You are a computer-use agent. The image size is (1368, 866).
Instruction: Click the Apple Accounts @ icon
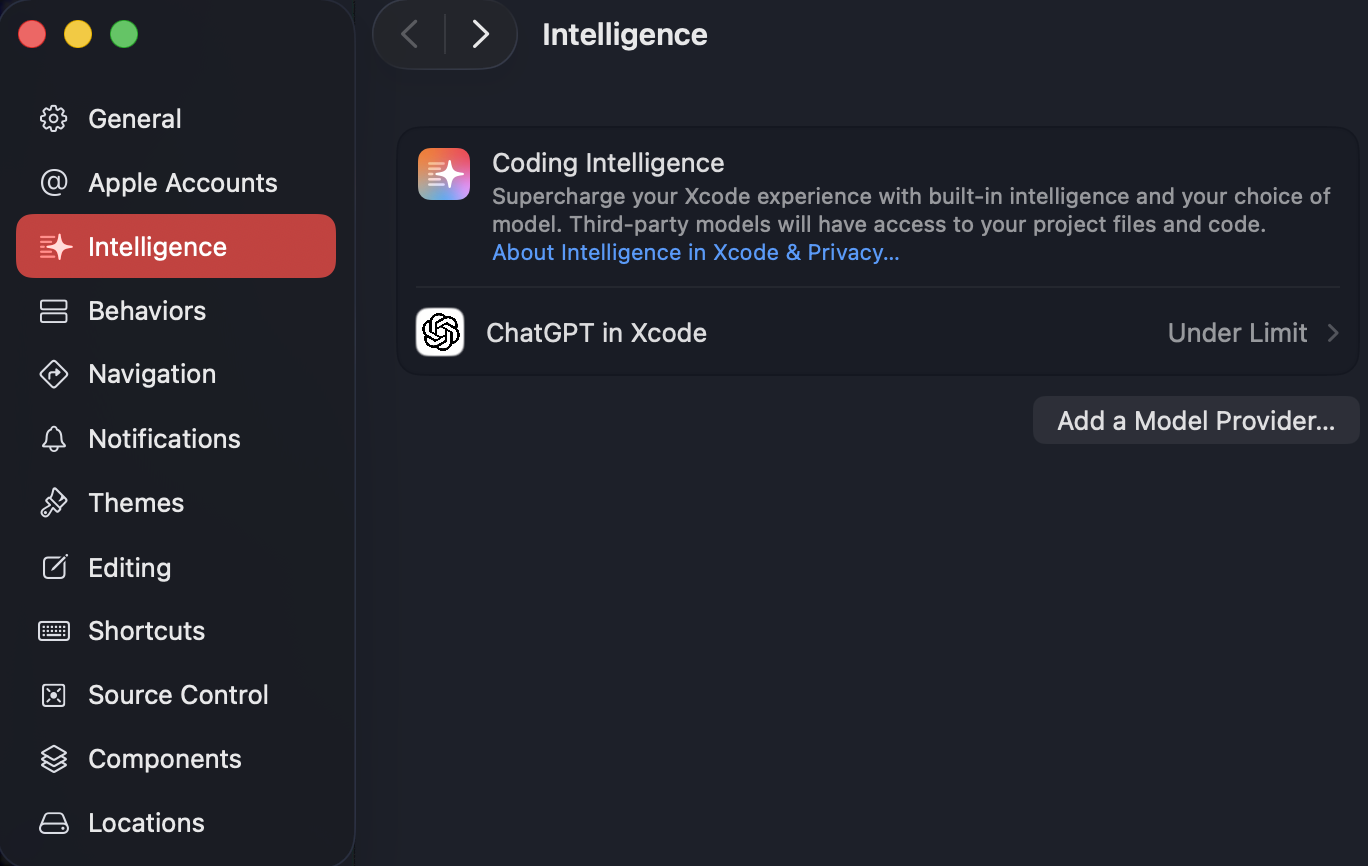(x=53, y=183)
